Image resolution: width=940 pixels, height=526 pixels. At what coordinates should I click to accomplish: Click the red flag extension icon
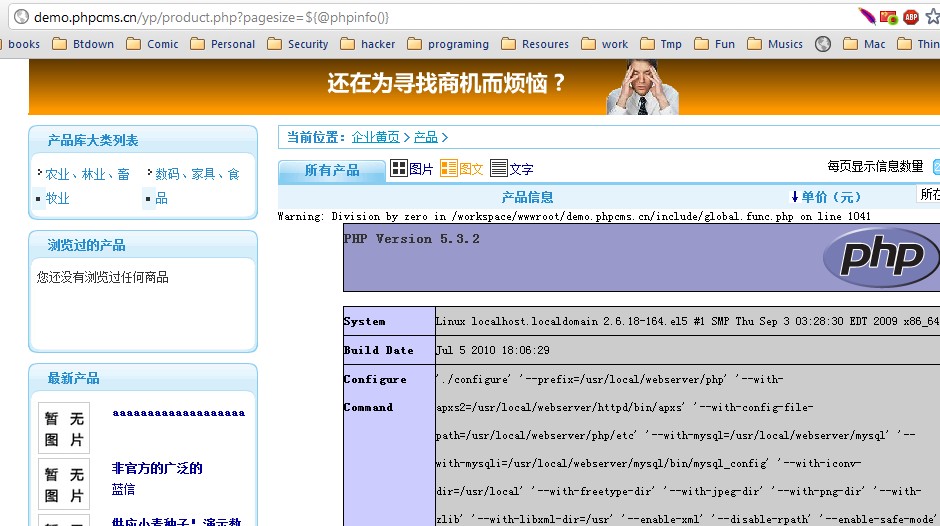pos(888,17)
